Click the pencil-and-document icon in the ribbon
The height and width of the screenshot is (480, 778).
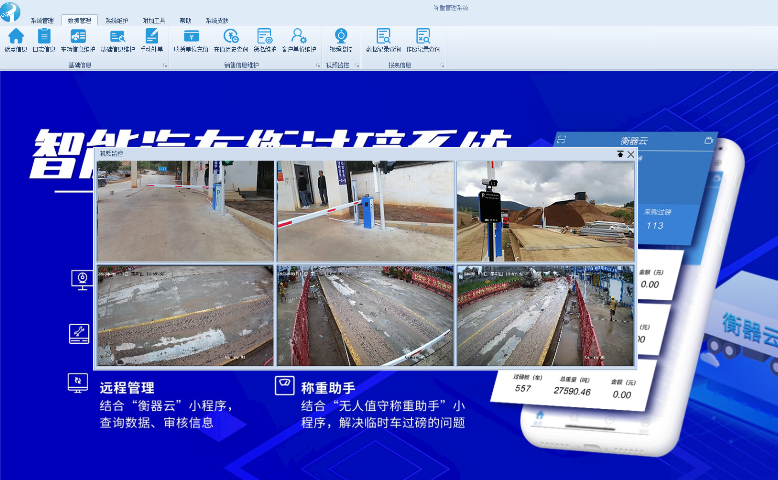[x=151, y=37]
